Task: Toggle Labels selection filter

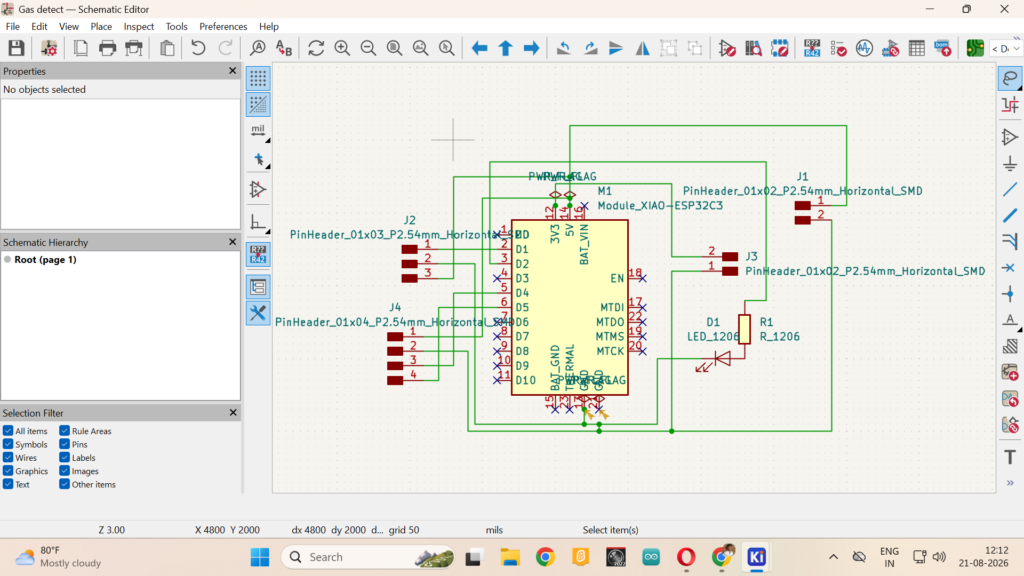Action: (x=65, y=458)
